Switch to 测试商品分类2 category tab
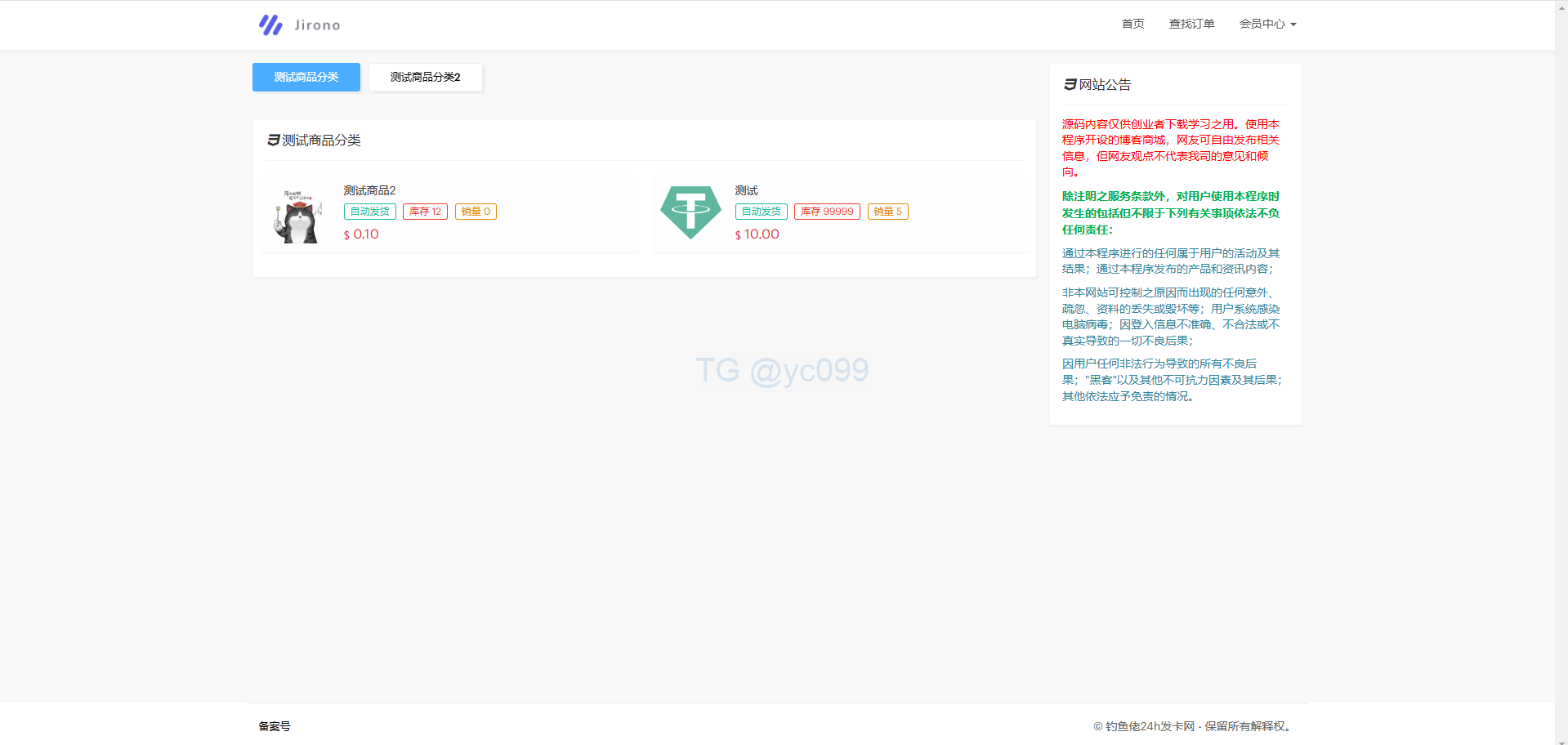Viewport: 1568px width, 745px height. [425, 78]
